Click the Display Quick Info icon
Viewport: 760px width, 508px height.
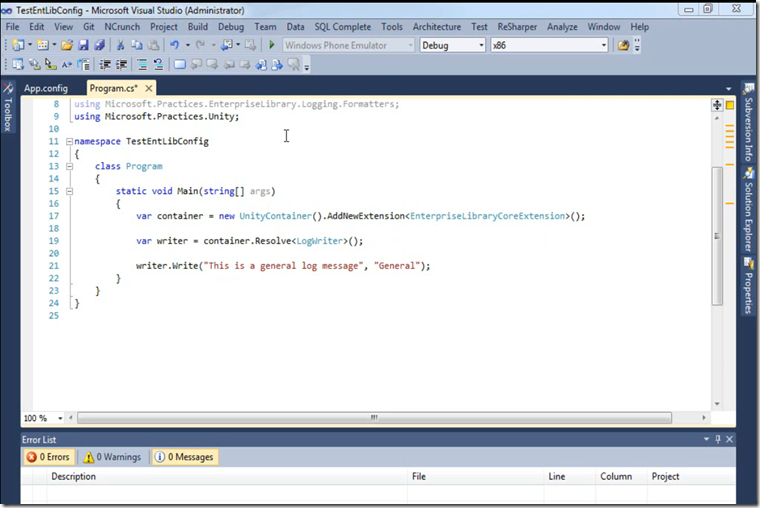(x=50, y=64)
